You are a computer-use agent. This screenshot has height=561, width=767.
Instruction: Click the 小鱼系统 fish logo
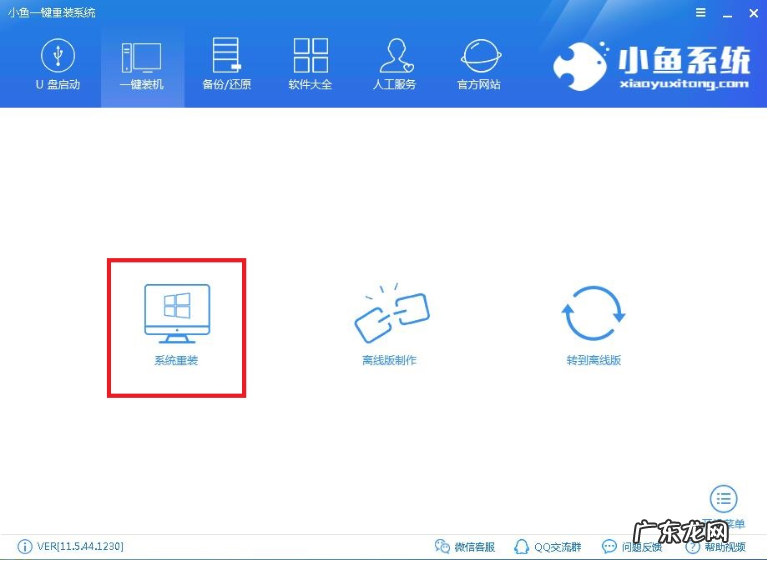coord(580,66)
